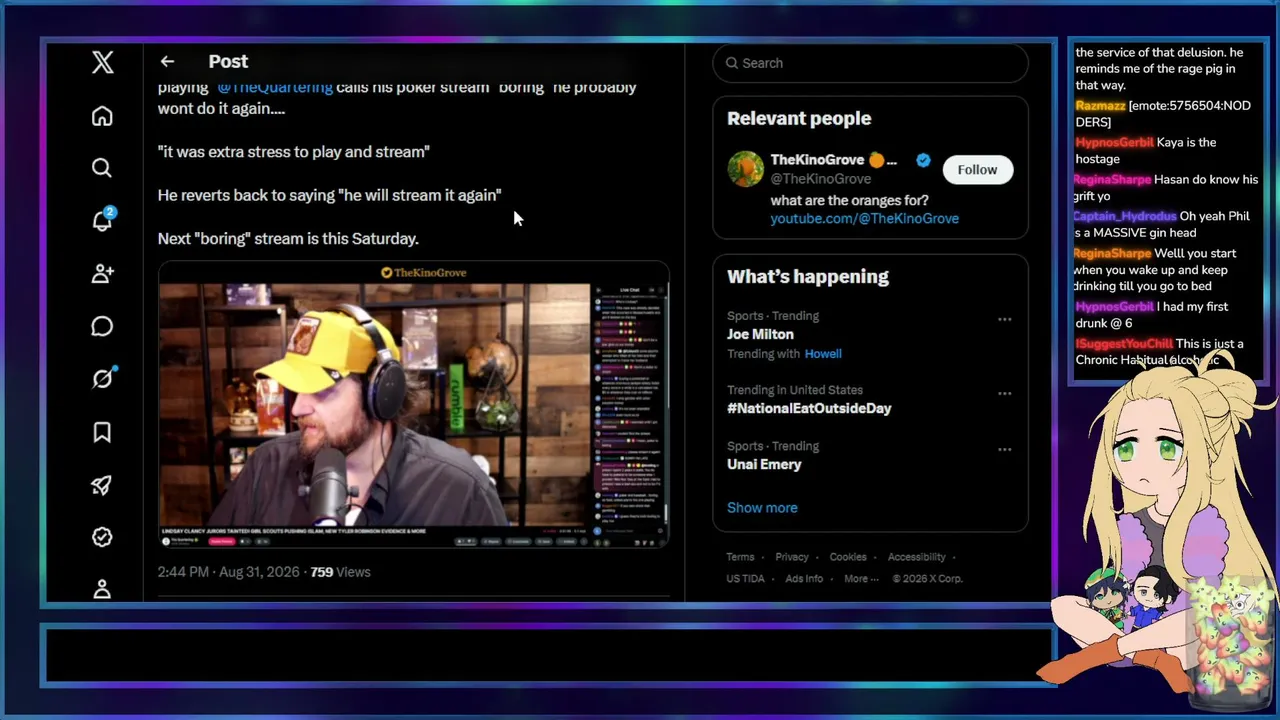Follow TheKinoGrove

click(977, 170)
